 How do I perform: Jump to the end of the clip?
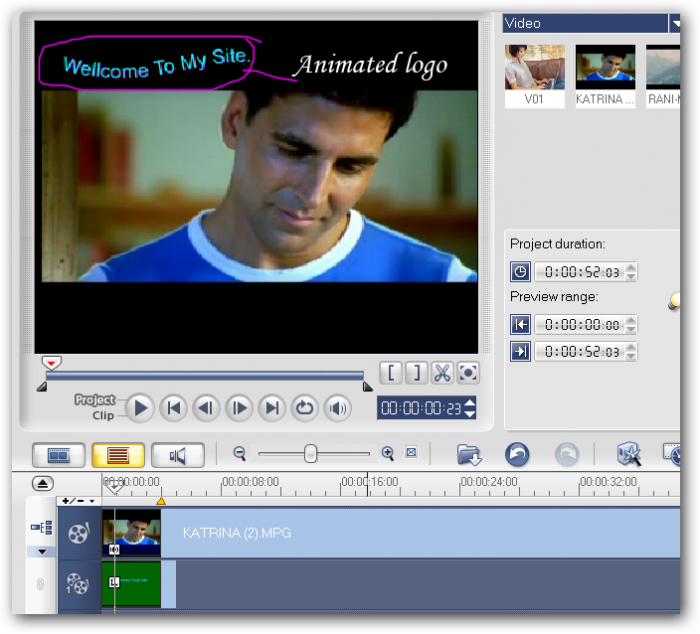tap(272, 408)
